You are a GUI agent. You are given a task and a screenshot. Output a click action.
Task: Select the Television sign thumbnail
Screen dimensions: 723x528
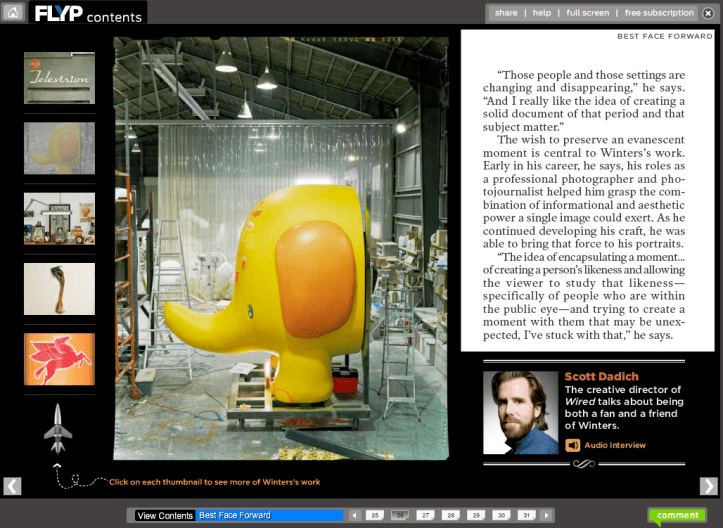59,78
